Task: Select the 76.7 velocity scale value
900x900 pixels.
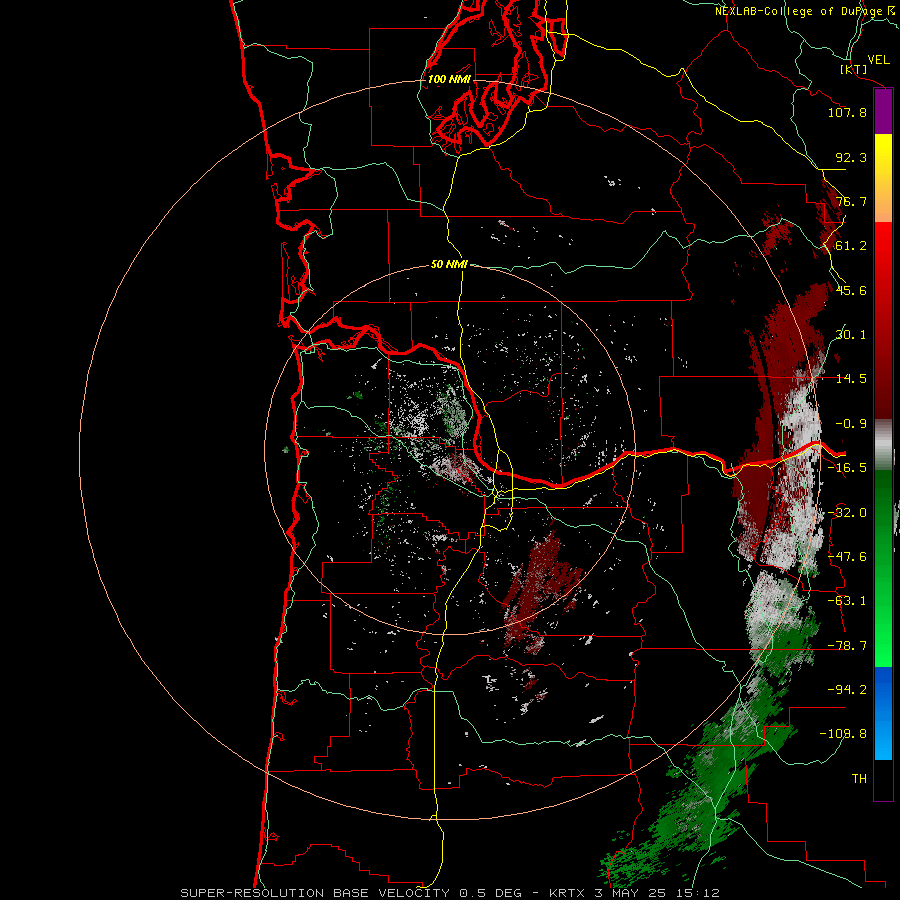Action: click(x=851, y=201)
